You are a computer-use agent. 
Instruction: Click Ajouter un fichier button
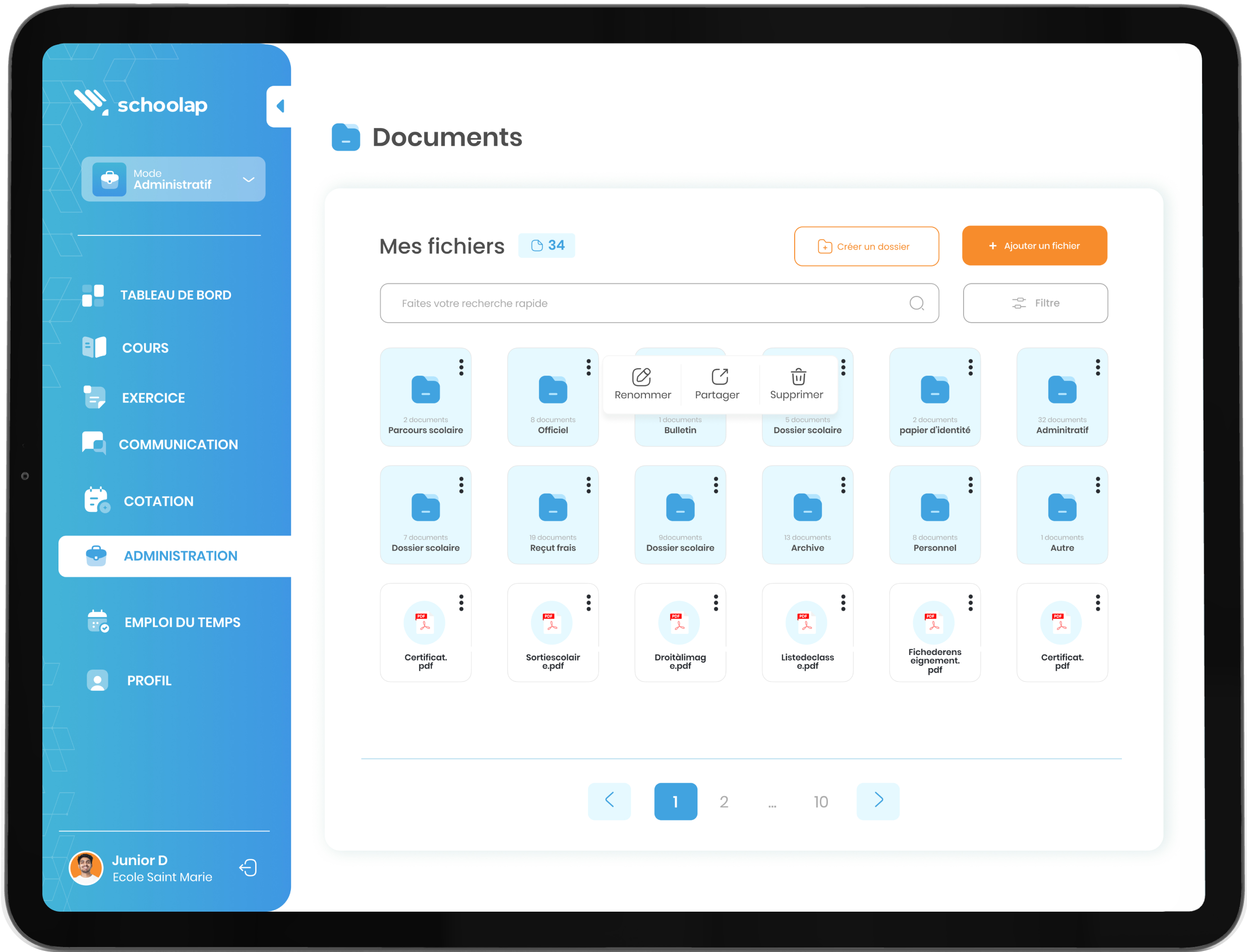click(1034, 246)
